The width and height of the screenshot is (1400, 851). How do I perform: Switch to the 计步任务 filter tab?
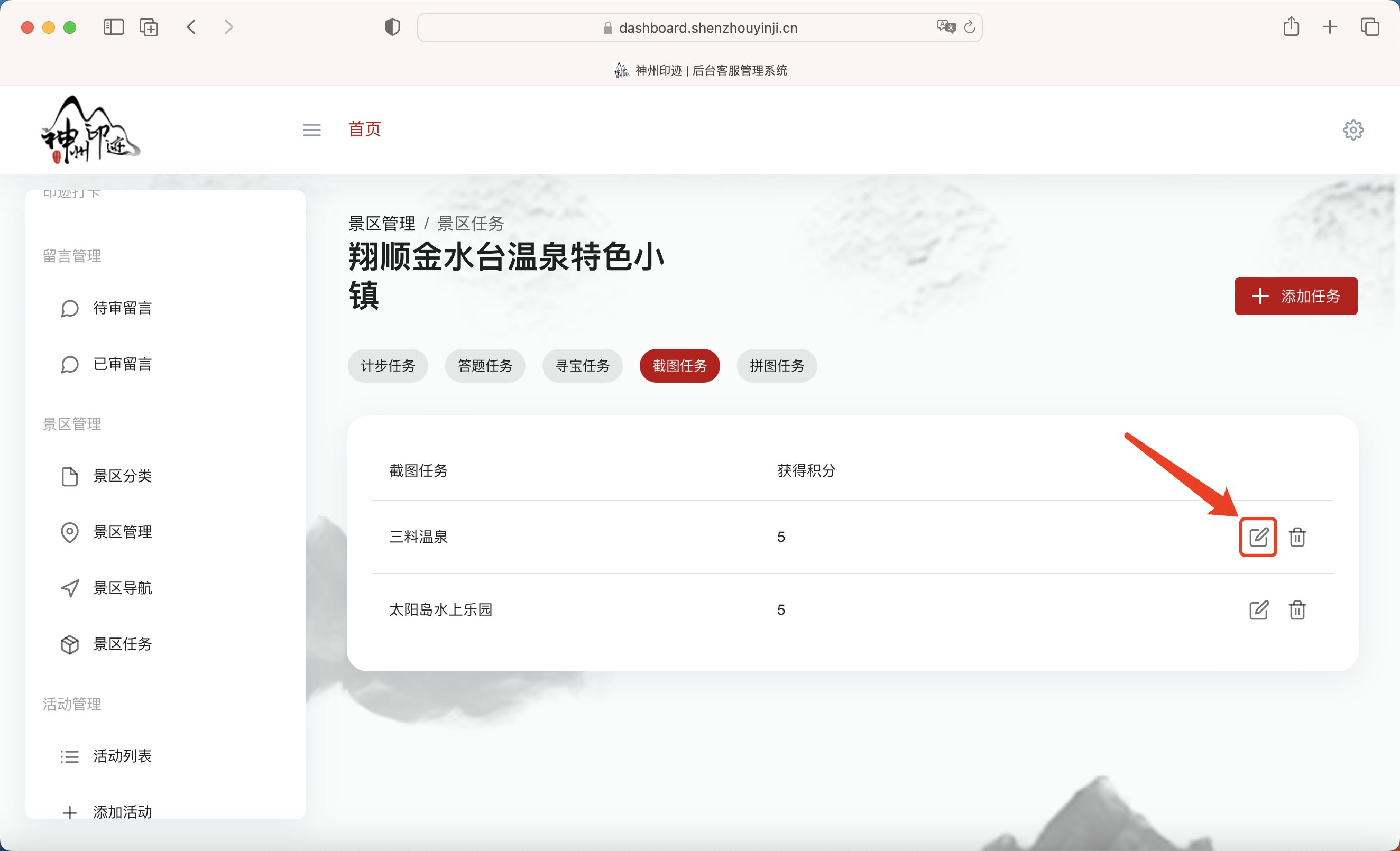[x=388, y=366]
